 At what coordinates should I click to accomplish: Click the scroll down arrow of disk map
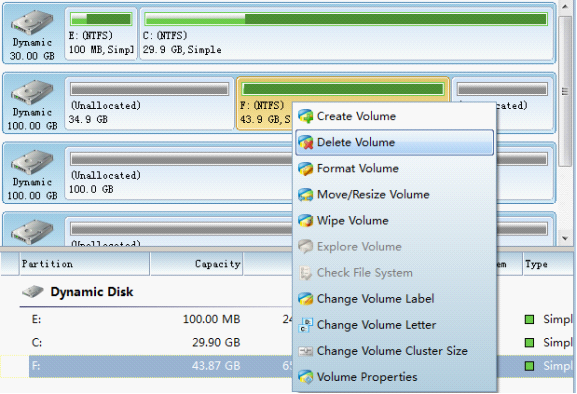[x=565, y=238]
